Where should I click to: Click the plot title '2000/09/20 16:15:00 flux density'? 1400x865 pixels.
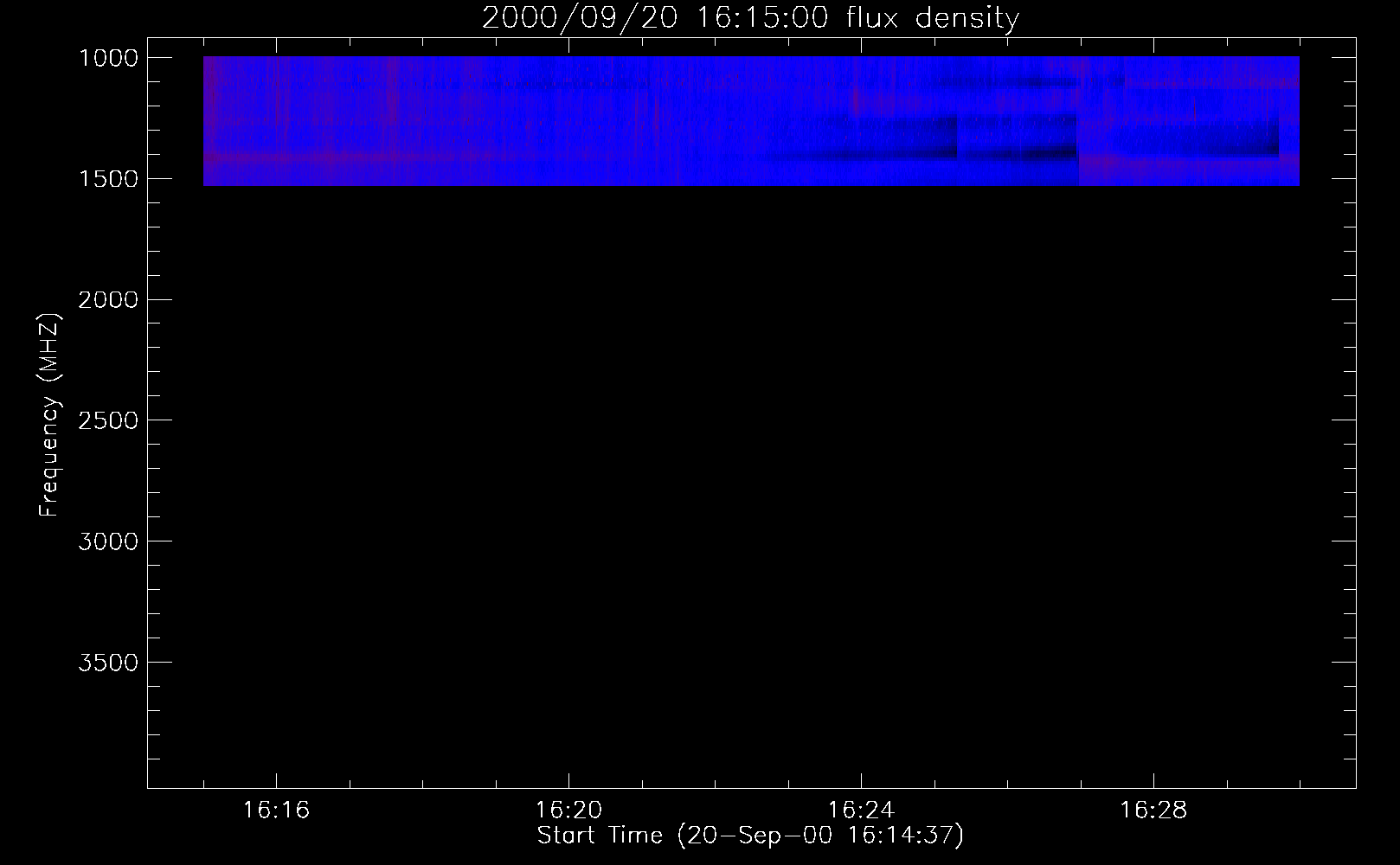coord(750,18)
